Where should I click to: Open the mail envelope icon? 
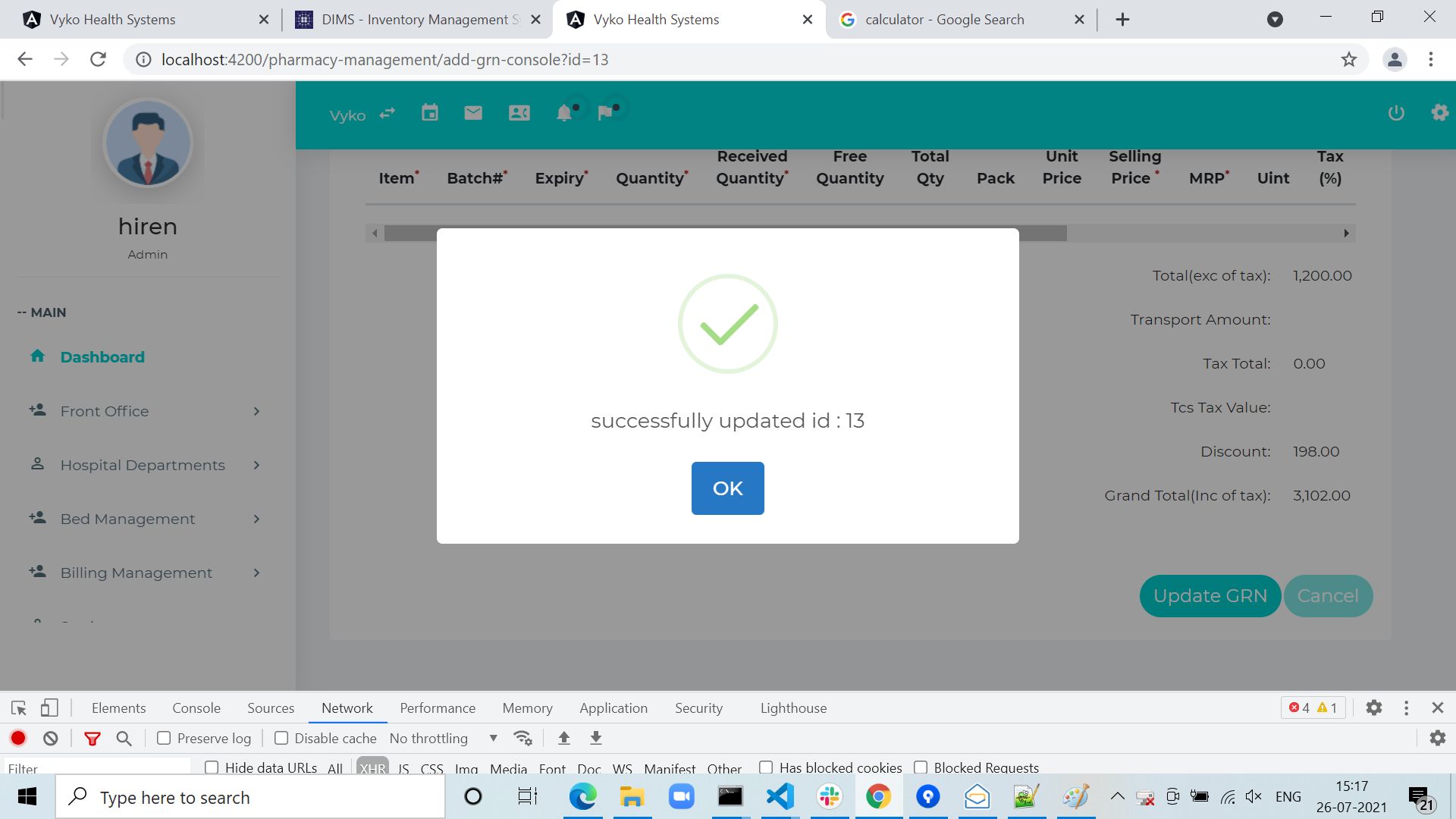coord(473,113)
